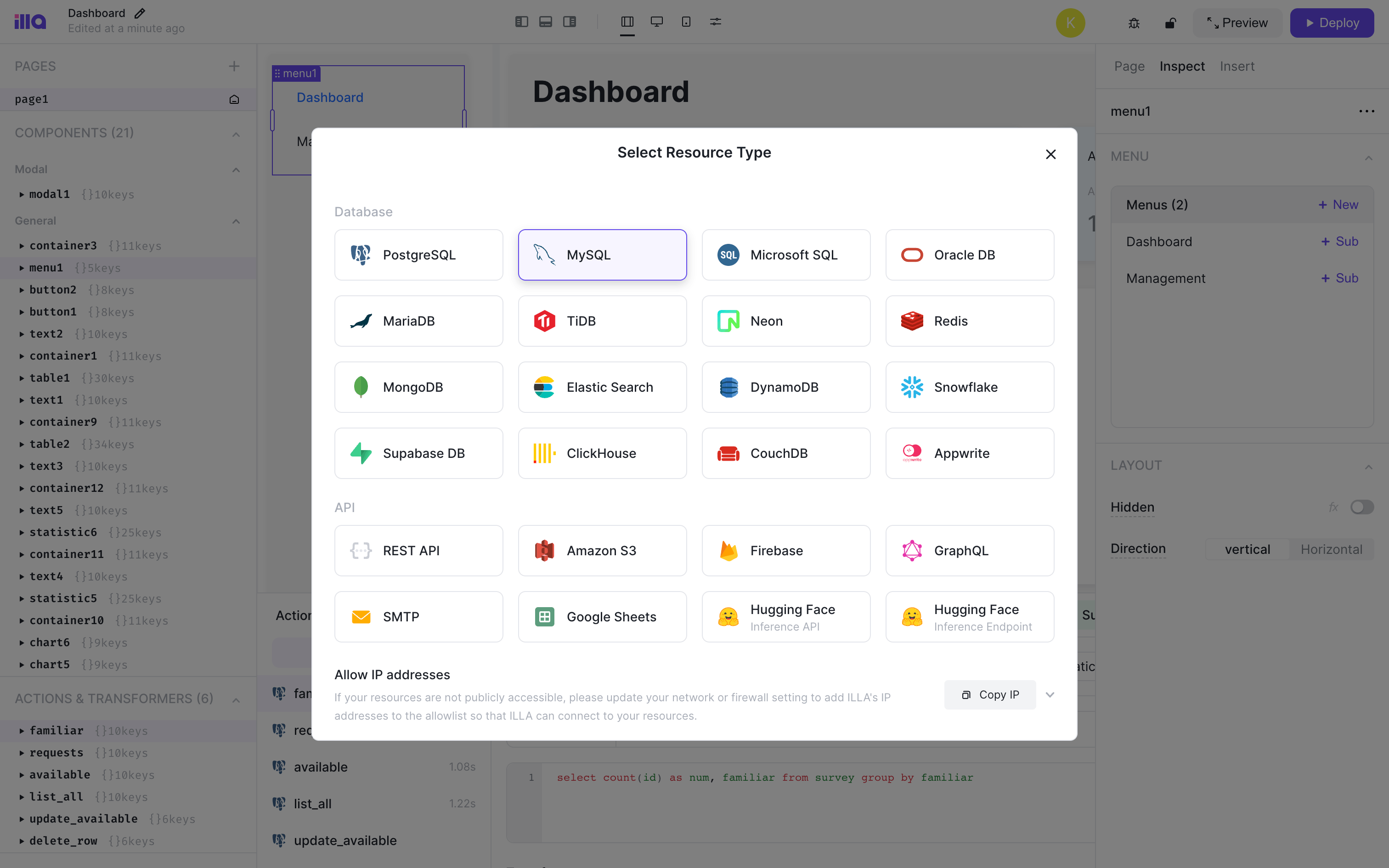
Task: Expand the modal1 tree item
Action: [x=21, y=195]
